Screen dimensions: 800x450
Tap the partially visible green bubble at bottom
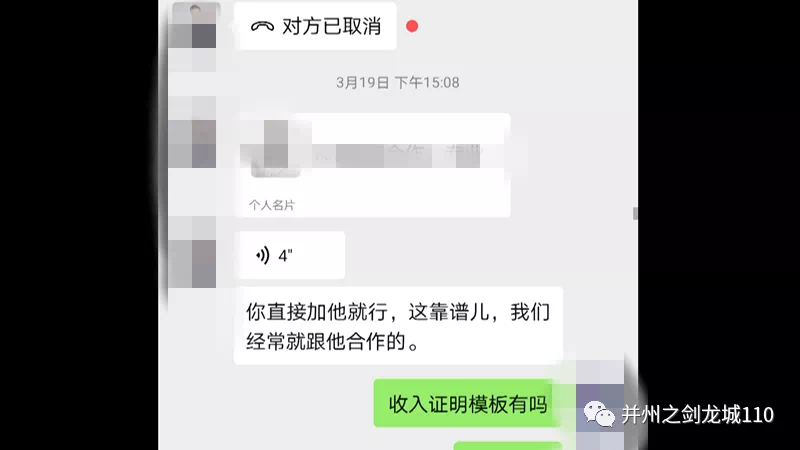click(x=508, y=446)
